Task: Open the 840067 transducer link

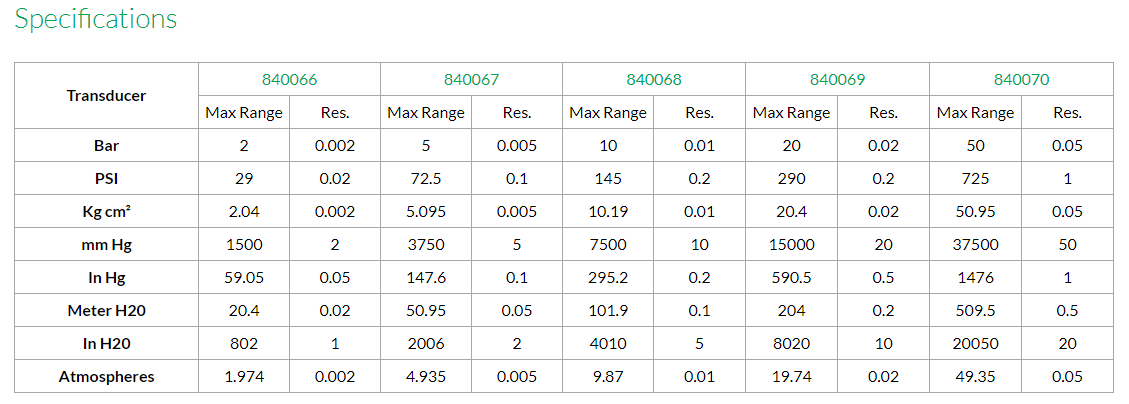Action: pos(471,80)
